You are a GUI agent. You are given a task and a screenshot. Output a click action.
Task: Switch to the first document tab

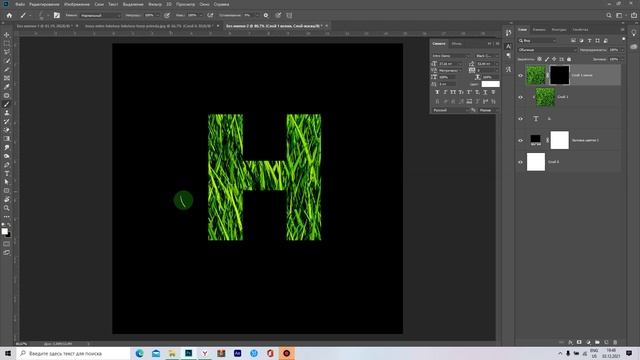point(45,26)
